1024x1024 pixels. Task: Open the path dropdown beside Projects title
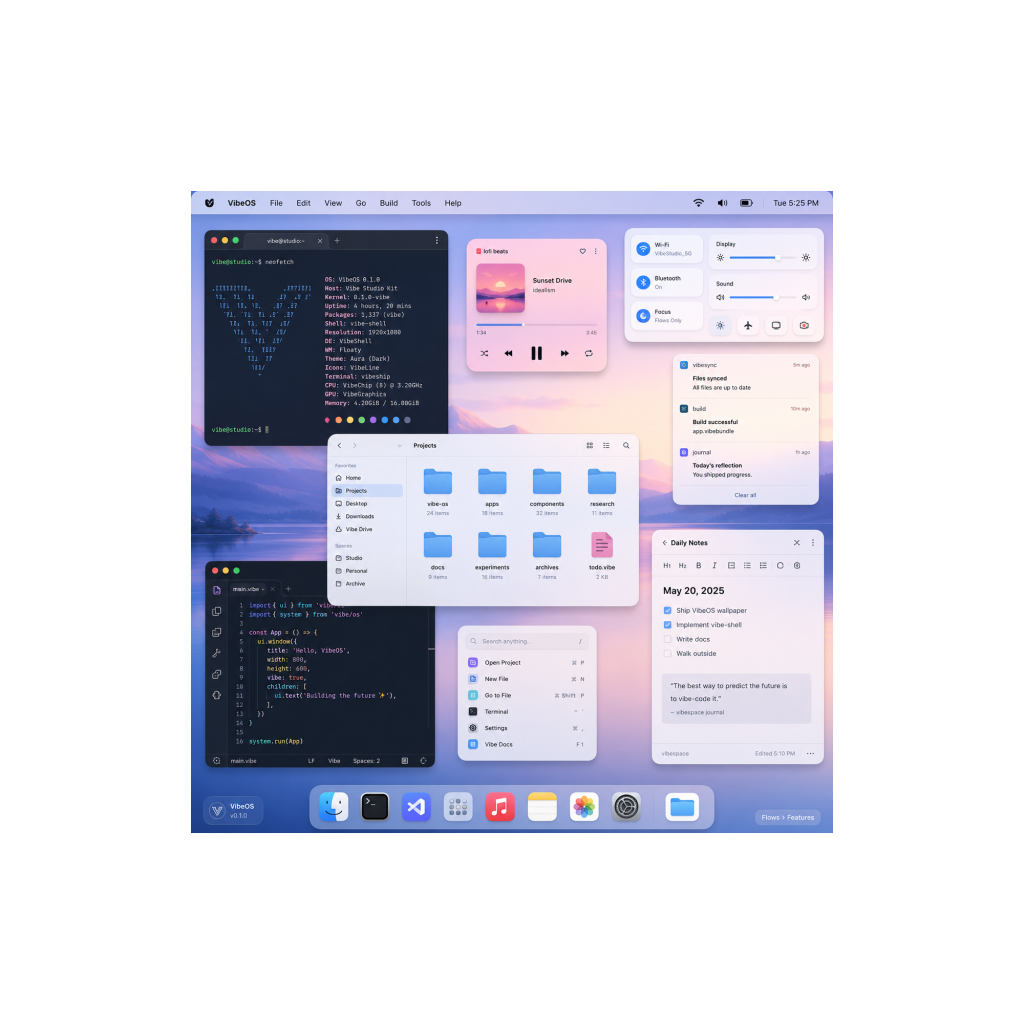click(x=400, y=446)
